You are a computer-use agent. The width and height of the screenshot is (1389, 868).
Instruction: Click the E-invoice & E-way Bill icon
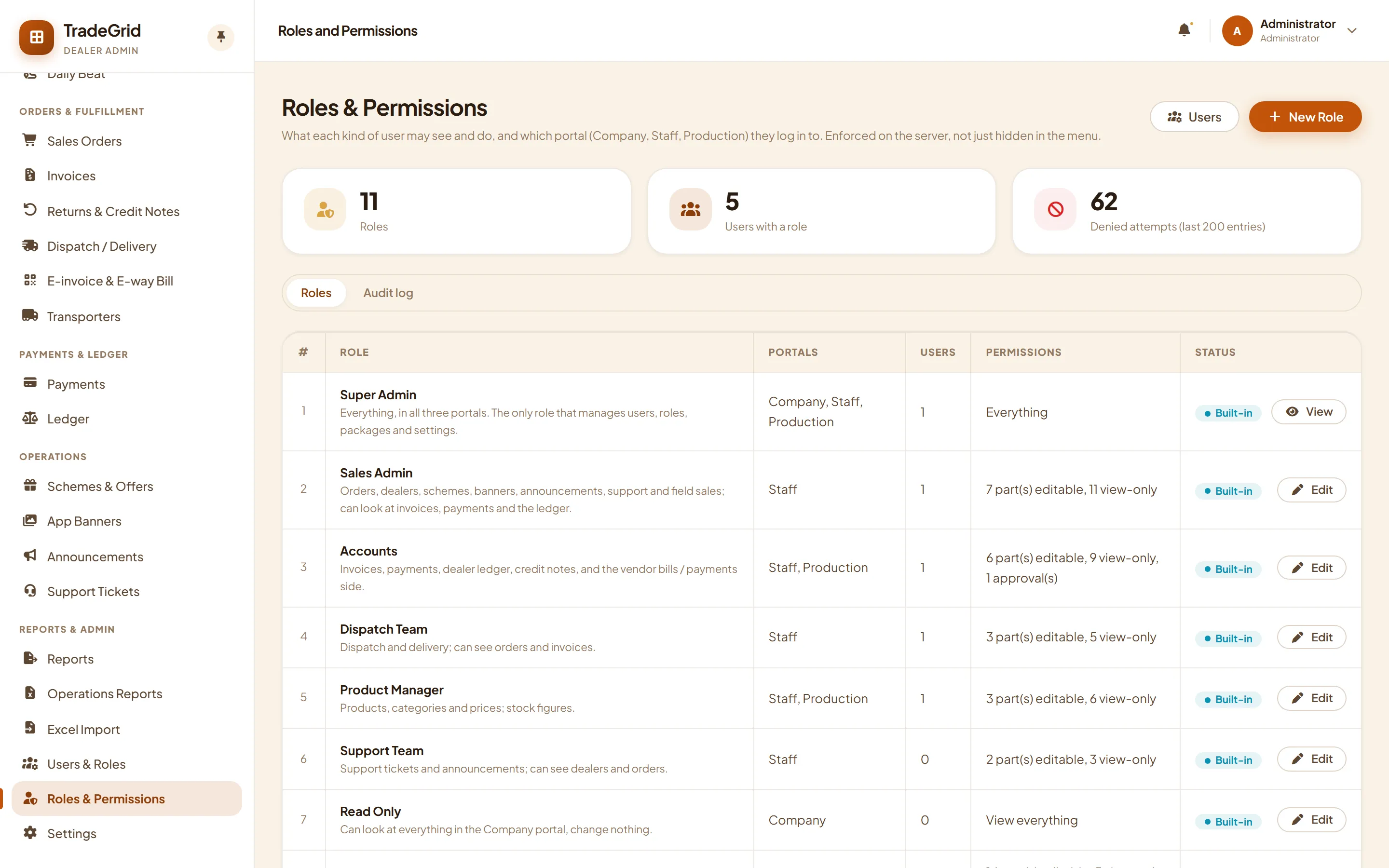coord(30,280)
